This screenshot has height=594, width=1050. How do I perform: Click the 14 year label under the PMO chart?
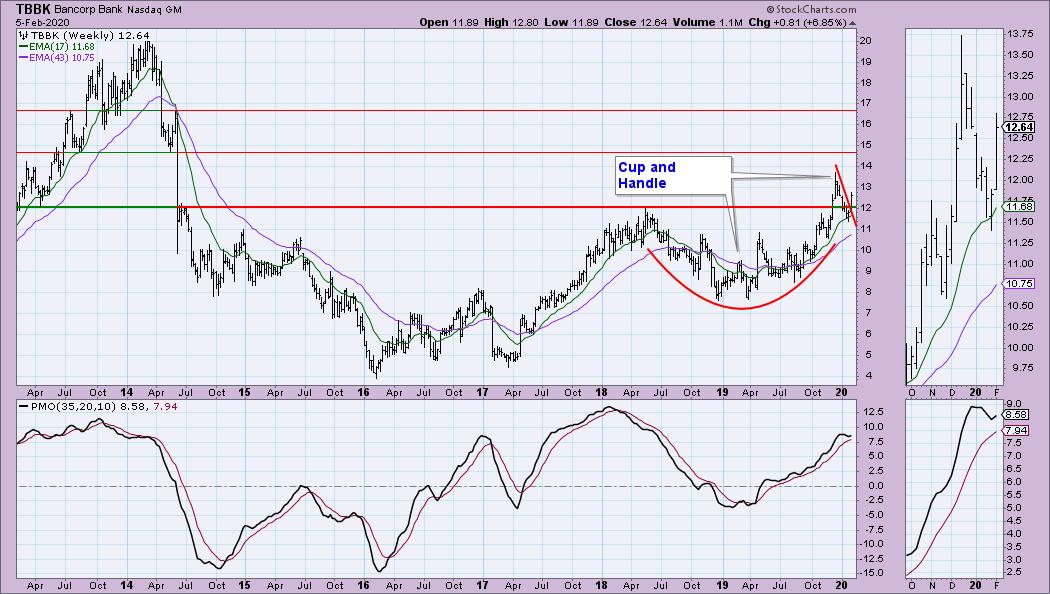126,585
